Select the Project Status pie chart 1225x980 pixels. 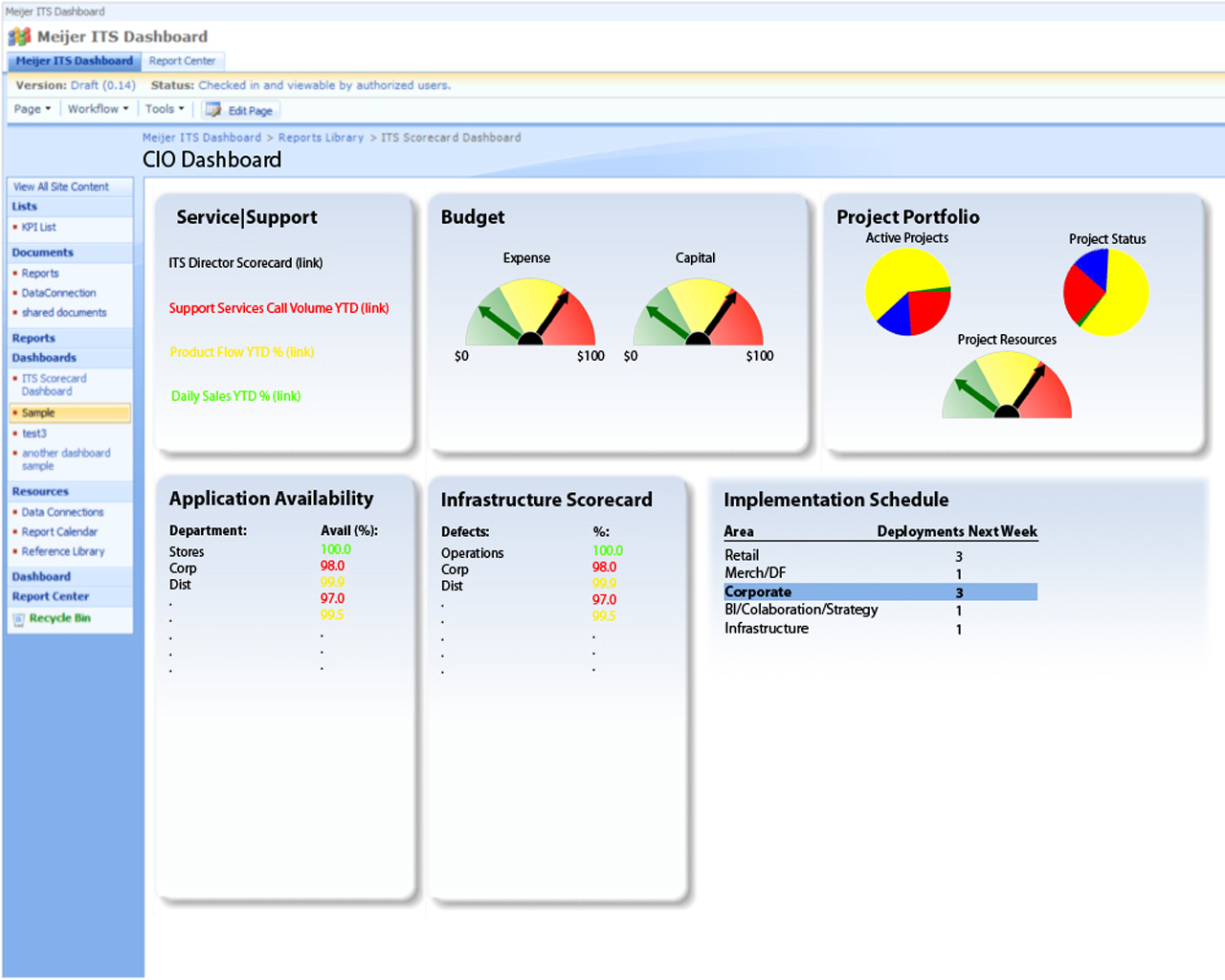(x=1106, y=293)
